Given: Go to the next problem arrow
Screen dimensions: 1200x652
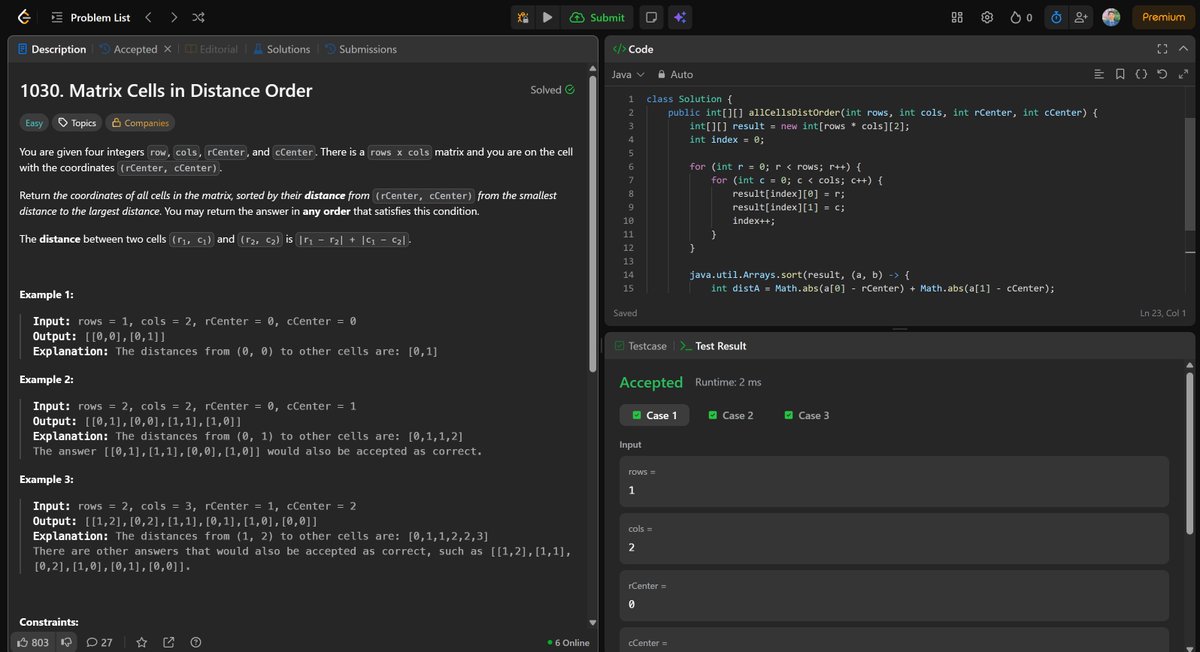Looking at the screenshot, I should click(x=173, y=17).
